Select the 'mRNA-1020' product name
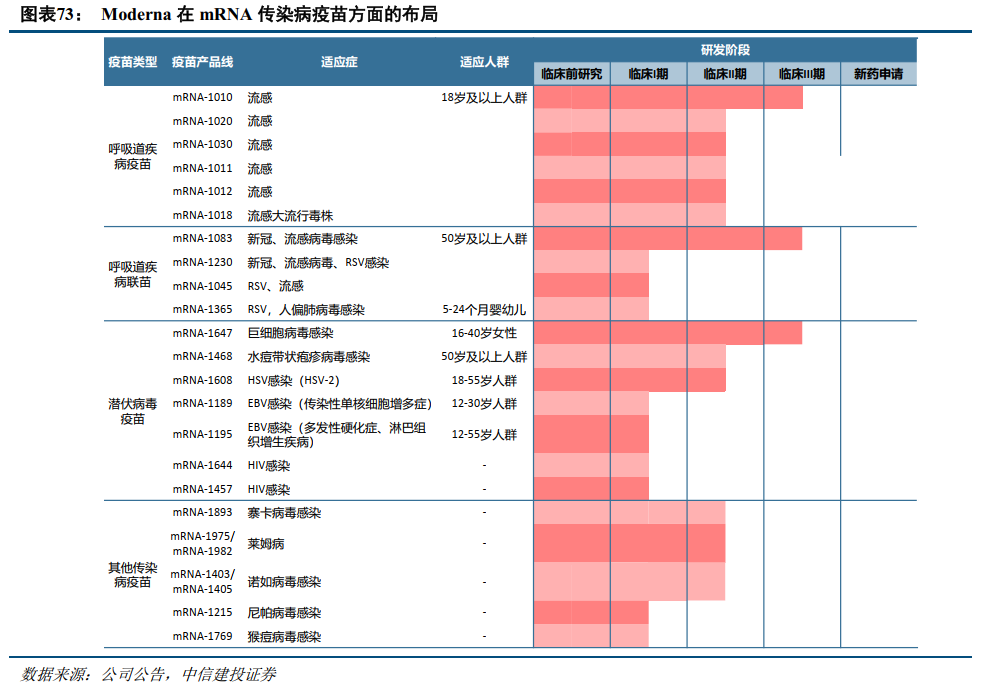Screen dimensions: 984x690 [203, 121]
